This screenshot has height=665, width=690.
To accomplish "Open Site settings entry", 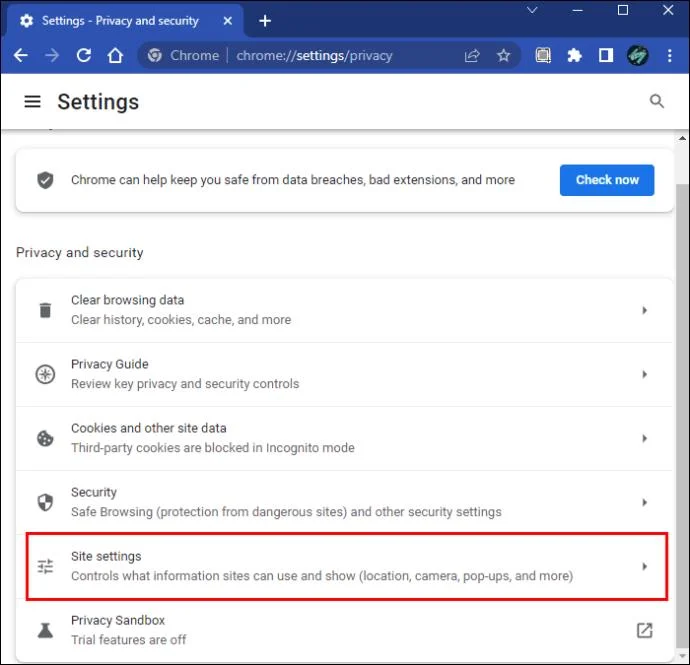I will 344,566.
